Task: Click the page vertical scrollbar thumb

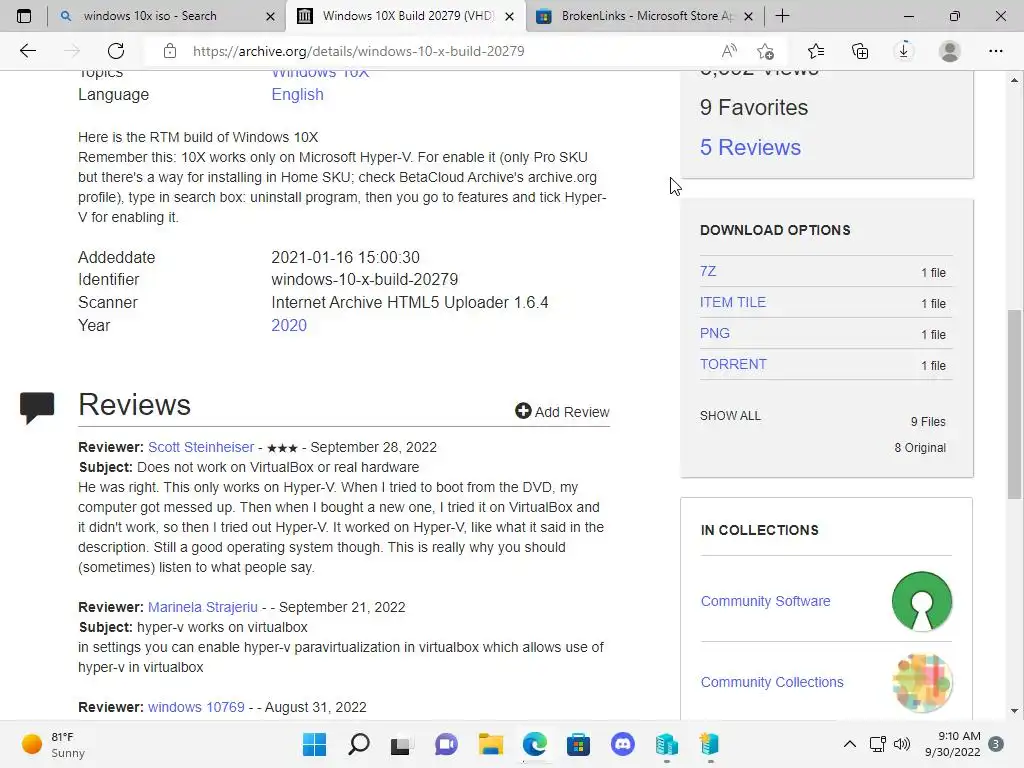Action: tap(1014, 405)
